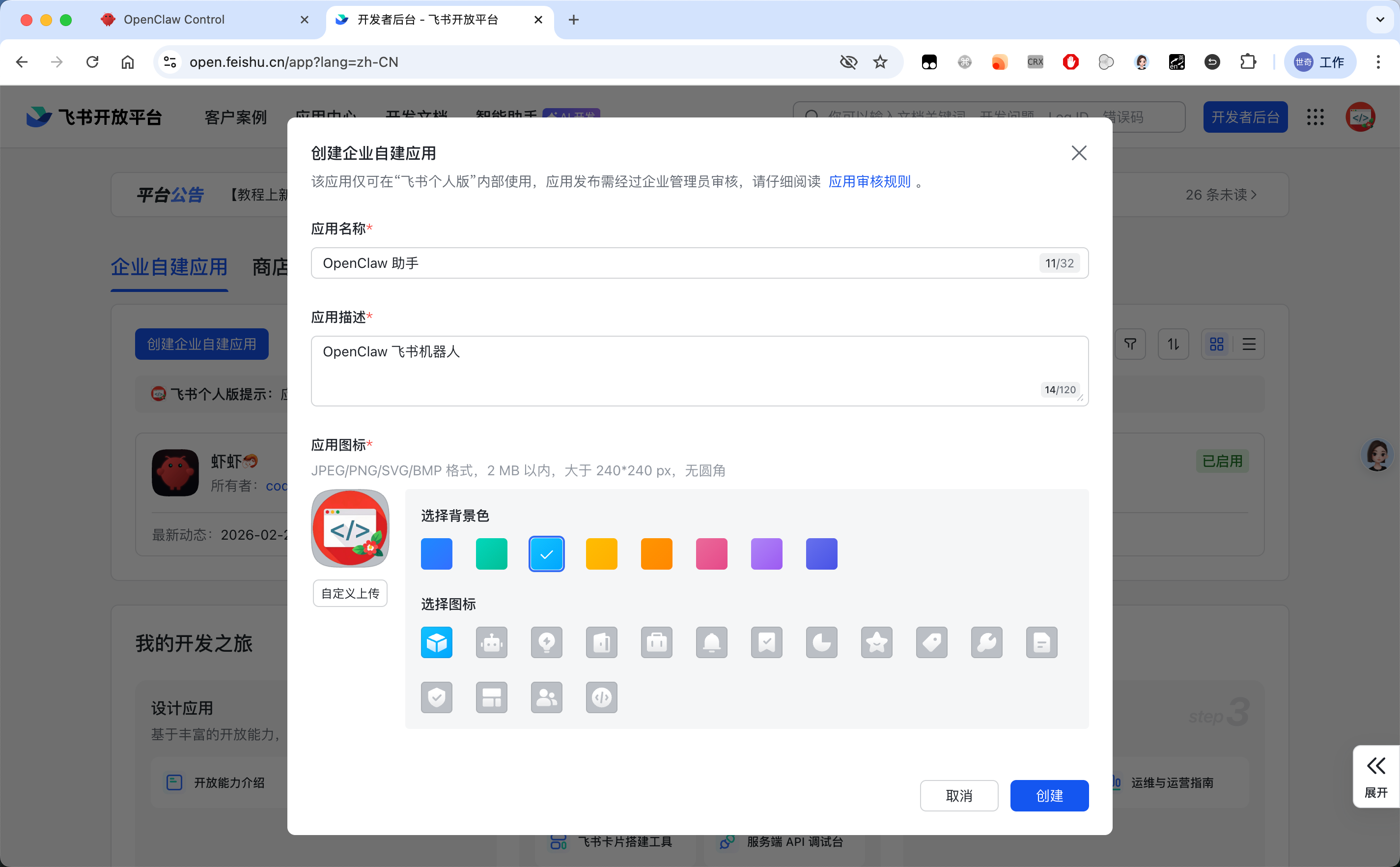Image resolution: width=1400 pixels, height=867 pixels.
Task: Select the code </> icon option
Action: pos(602,697)
